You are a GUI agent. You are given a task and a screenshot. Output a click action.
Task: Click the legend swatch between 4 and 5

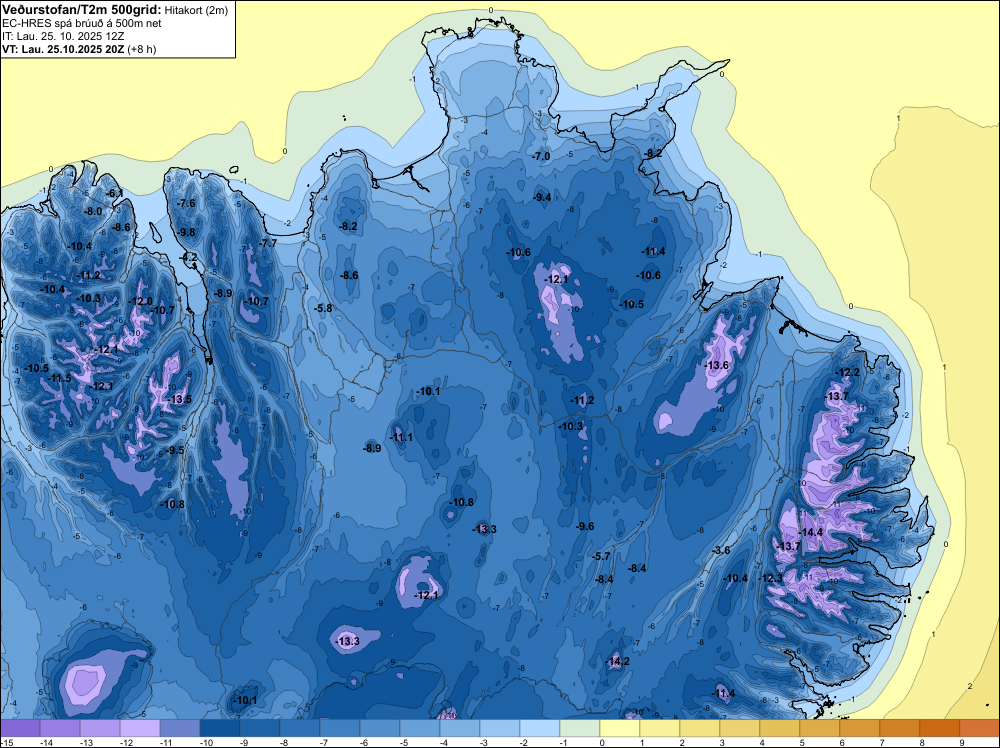[779, 728]
